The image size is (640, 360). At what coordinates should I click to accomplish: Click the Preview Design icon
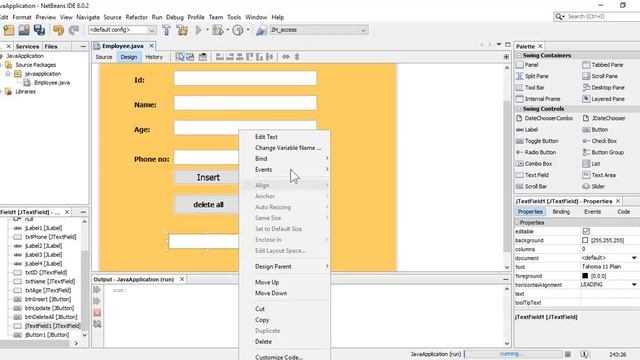[x=203, y=57]
